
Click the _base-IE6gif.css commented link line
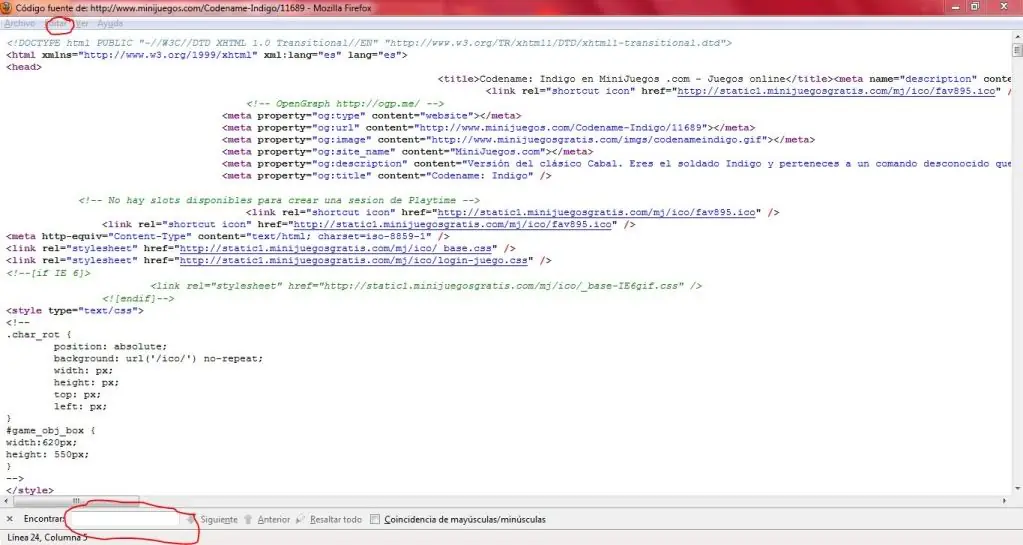426,286
